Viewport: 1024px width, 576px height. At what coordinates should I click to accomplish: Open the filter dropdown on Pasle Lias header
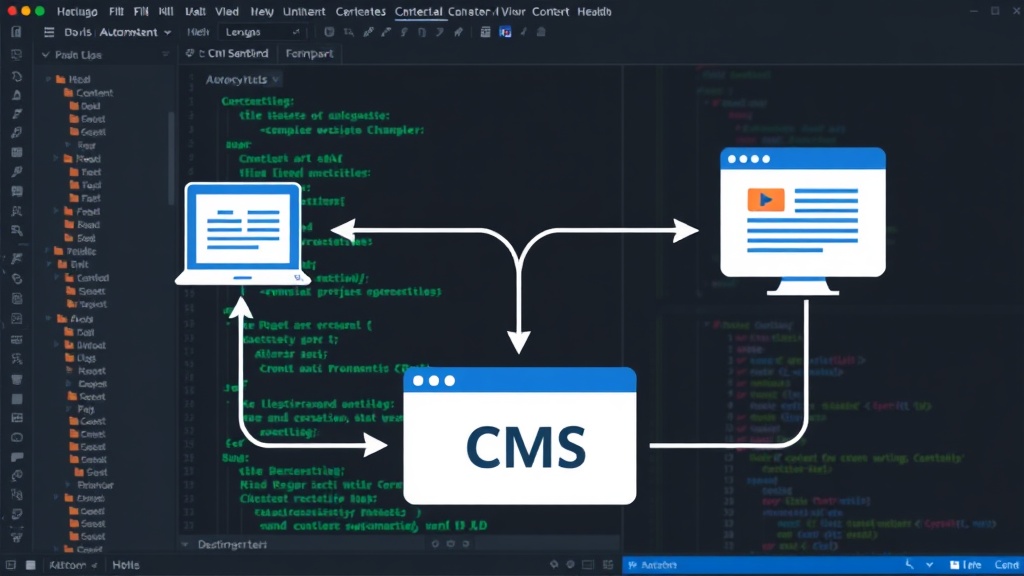tap(165, 55)
